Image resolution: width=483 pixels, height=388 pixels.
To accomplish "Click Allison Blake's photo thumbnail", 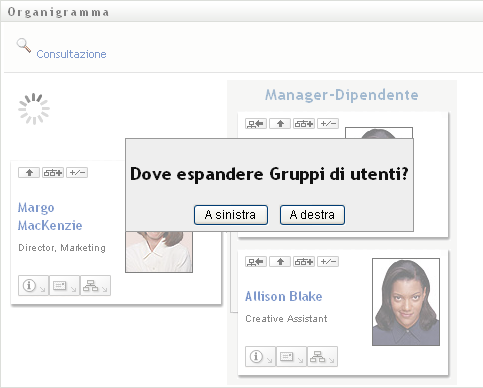I will pyautogui.click(x=406, y=302).
